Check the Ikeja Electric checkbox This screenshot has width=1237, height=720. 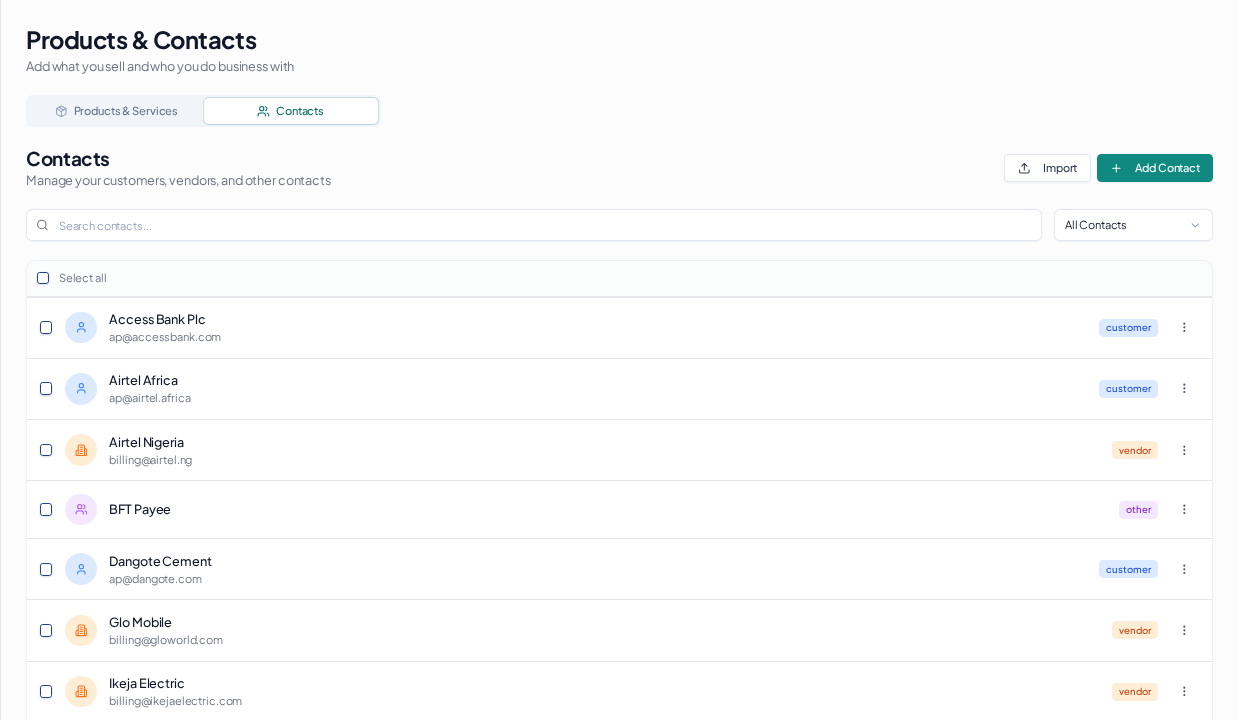46,692
